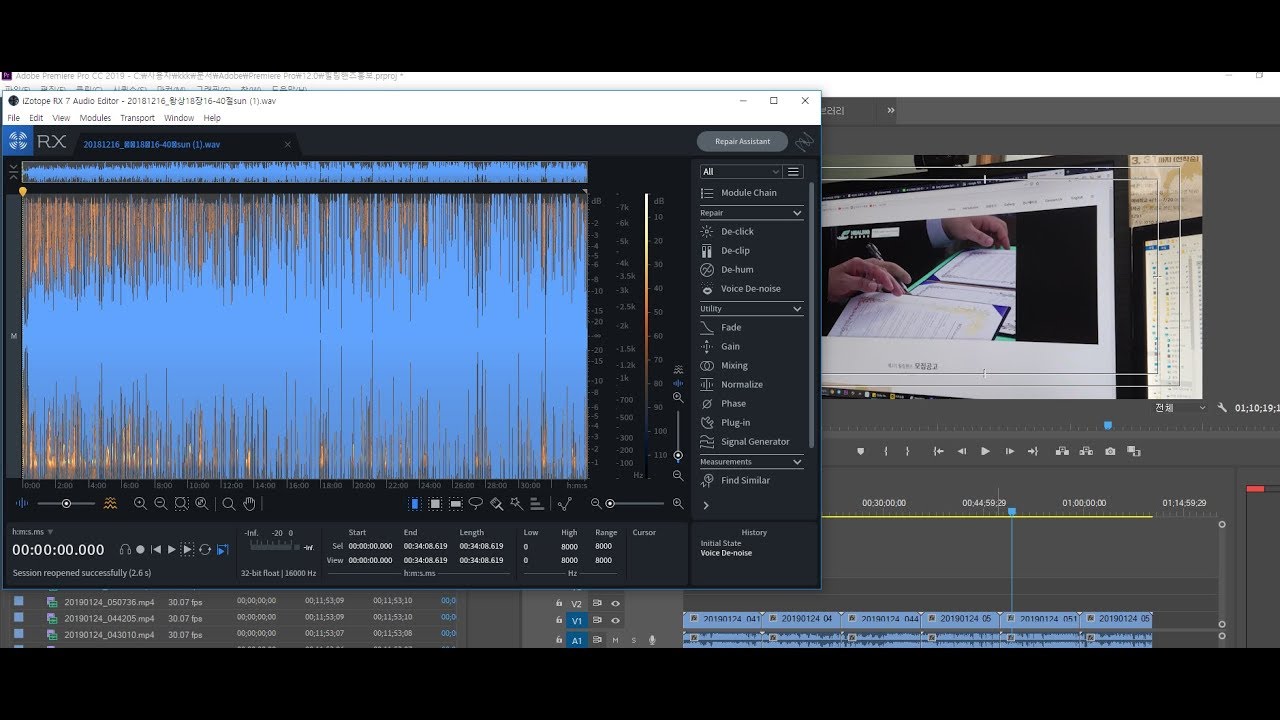
Task: Open the RX Window menu
Action: [179, 118]
